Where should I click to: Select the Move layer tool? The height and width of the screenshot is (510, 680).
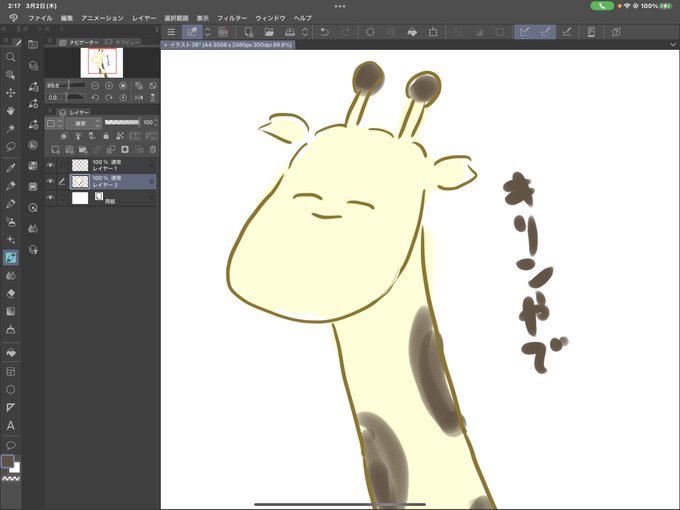point(11,92)
